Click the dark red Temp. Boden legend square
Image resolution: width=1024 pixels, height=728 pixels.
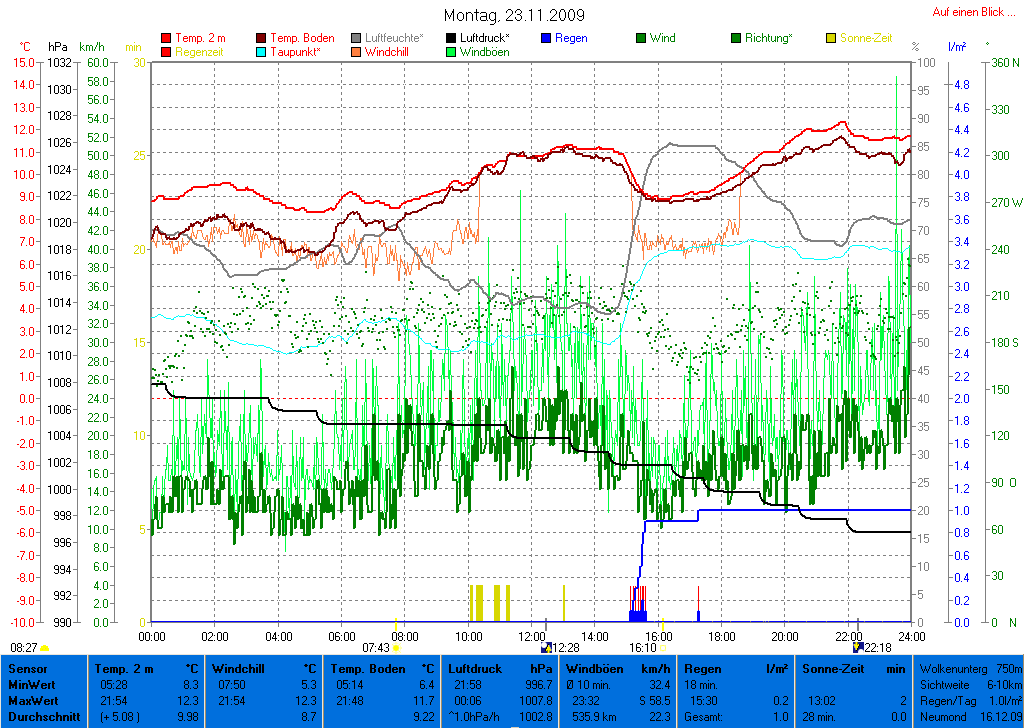point(262,38)
